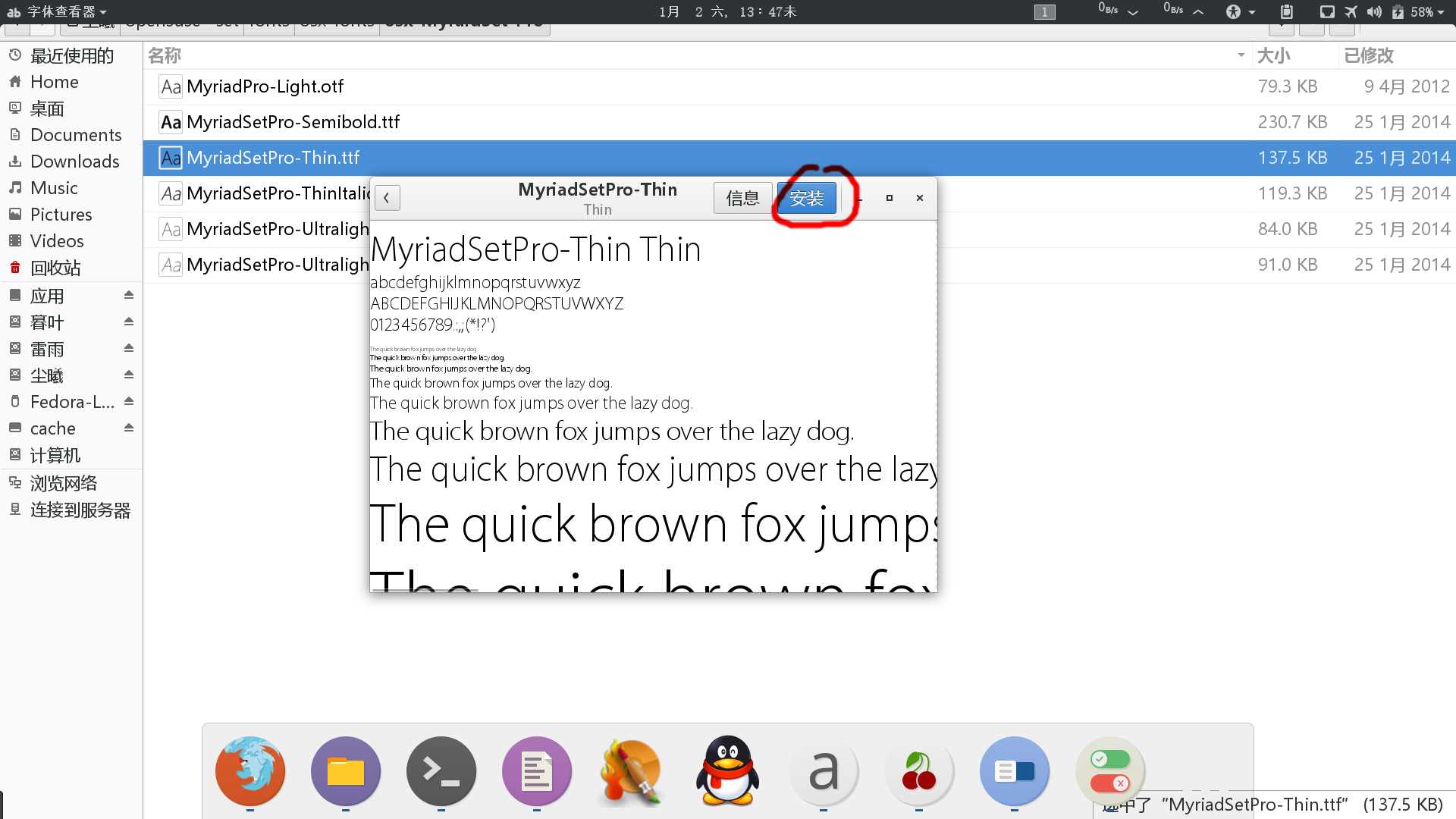Open 回收站 trash in sidebar
The image size is (1456, 819).
tap(55, 268)
